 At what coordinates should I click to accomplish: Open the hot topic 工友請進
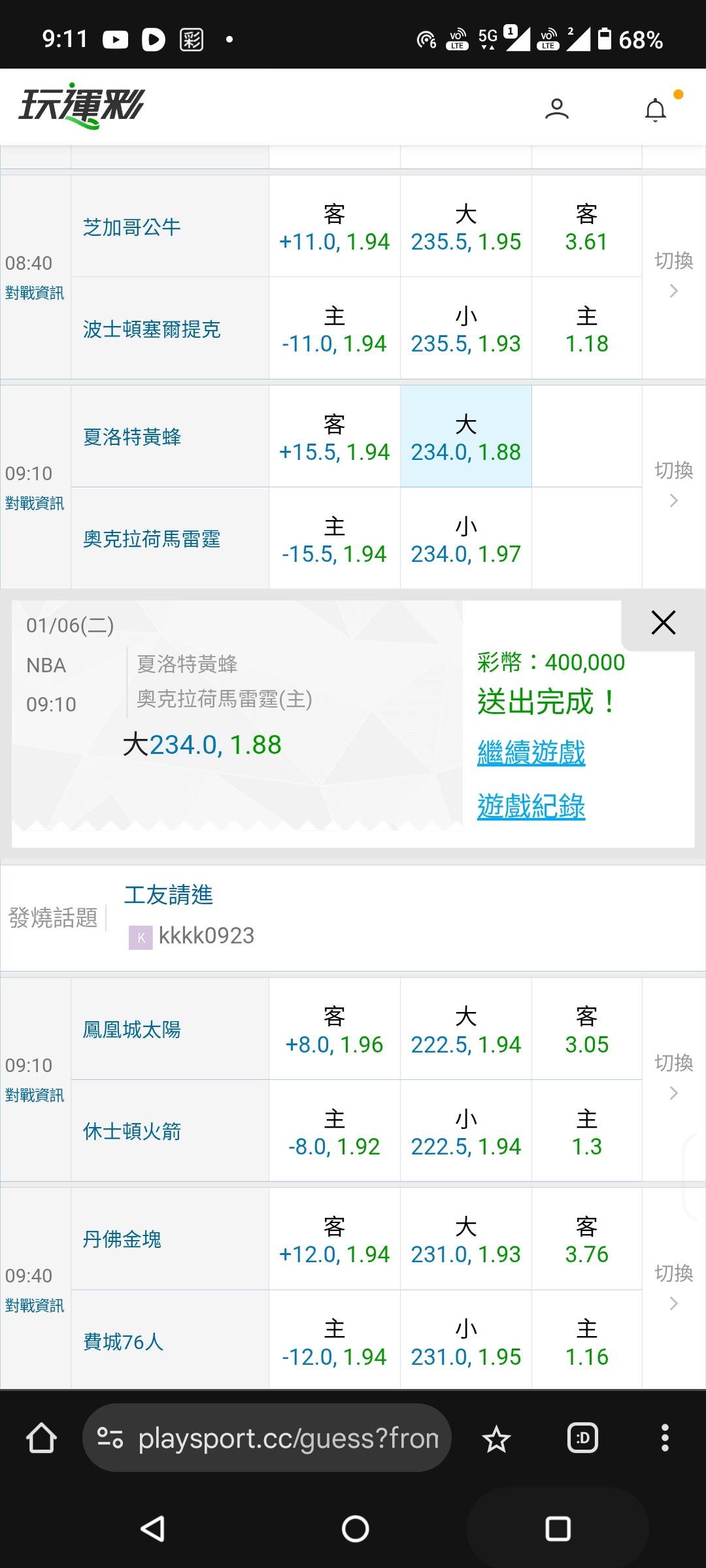pos(169,895)
